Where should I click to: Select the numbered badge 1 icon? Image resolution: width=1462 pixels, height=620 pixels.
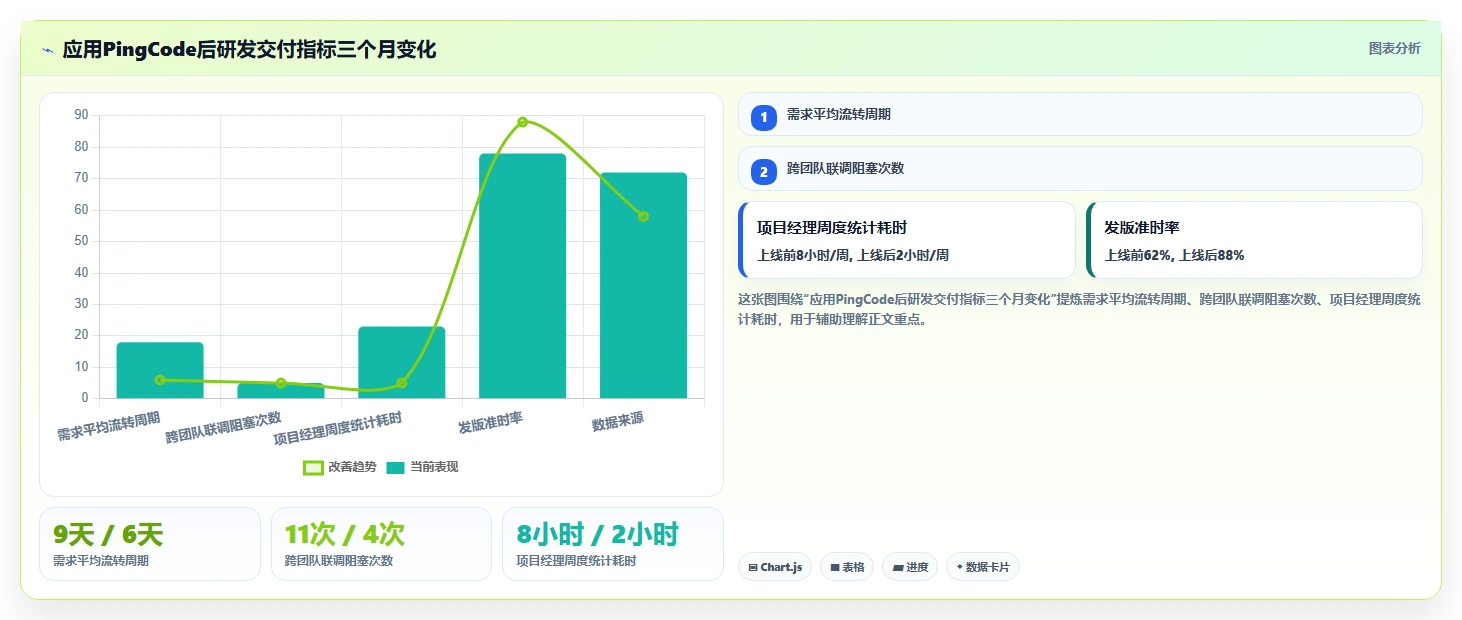coord(764,118)
